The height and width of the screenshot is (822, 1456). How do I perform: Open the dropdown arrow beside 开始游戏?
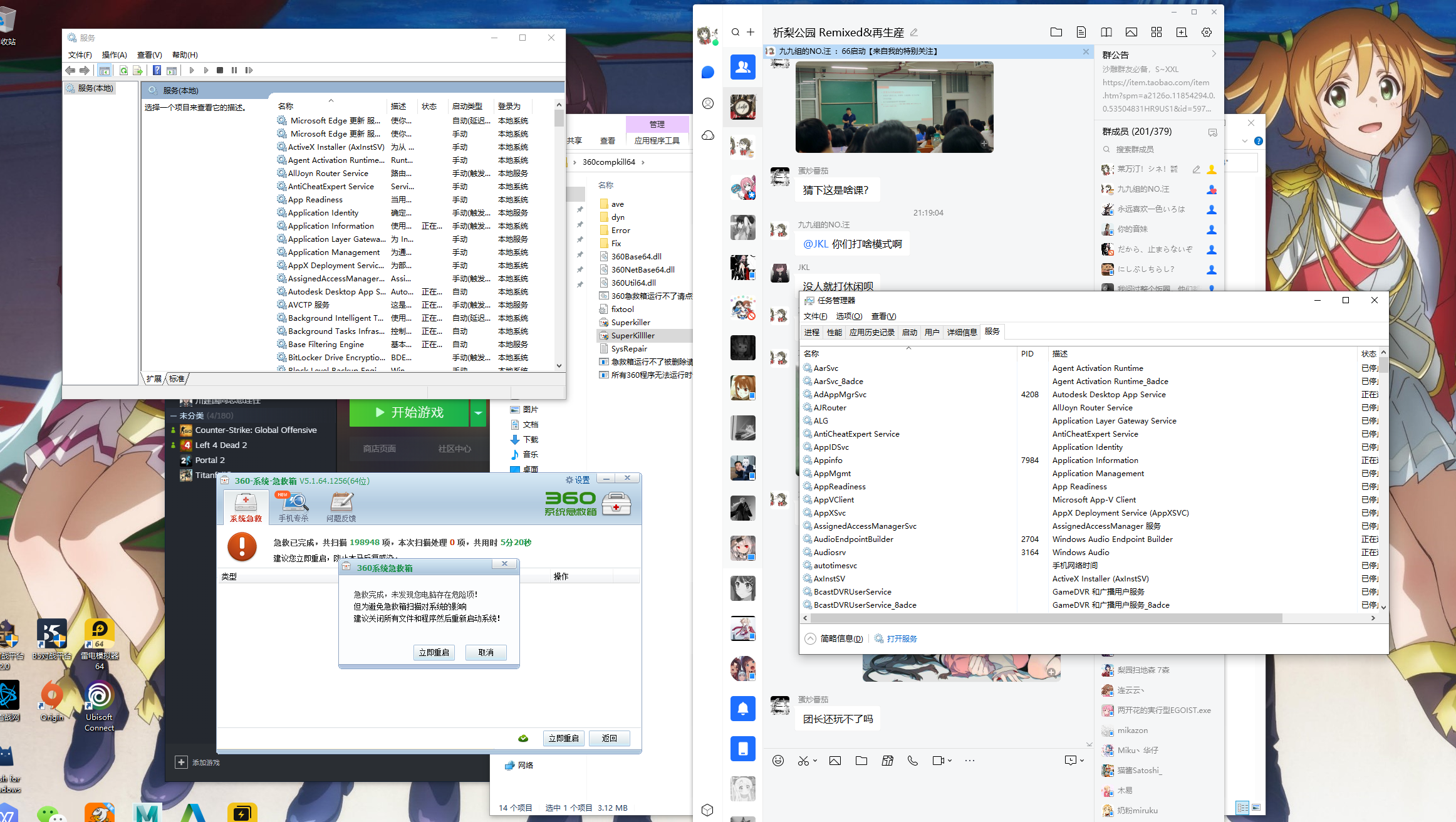479,412
